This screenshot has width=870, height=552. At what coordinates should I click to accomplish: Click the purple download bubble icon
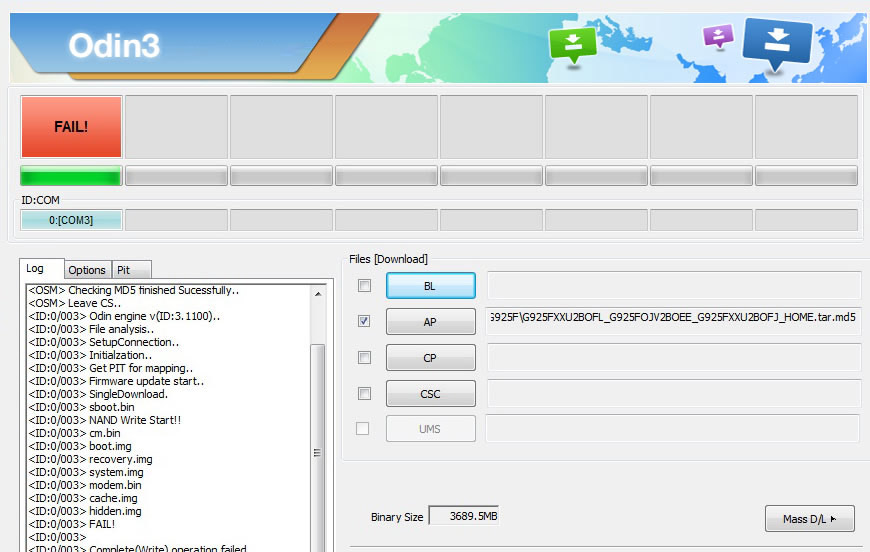(718, 36)
